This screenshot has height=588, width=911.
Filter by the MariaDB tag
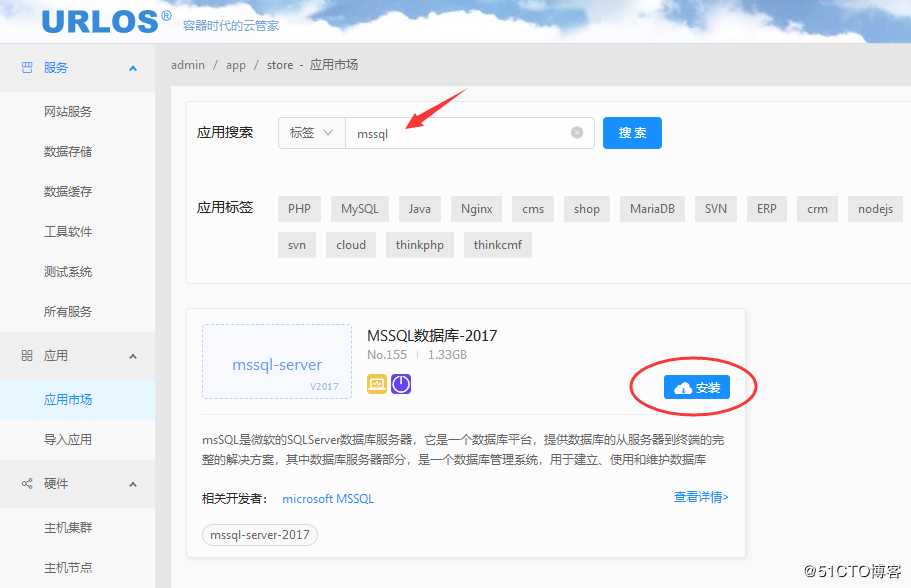652,209
